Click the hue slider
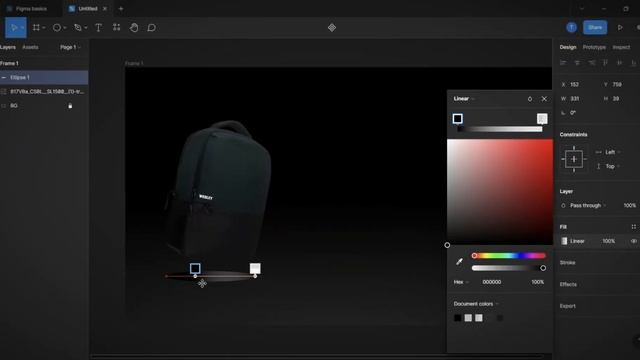 coord(509,256)
